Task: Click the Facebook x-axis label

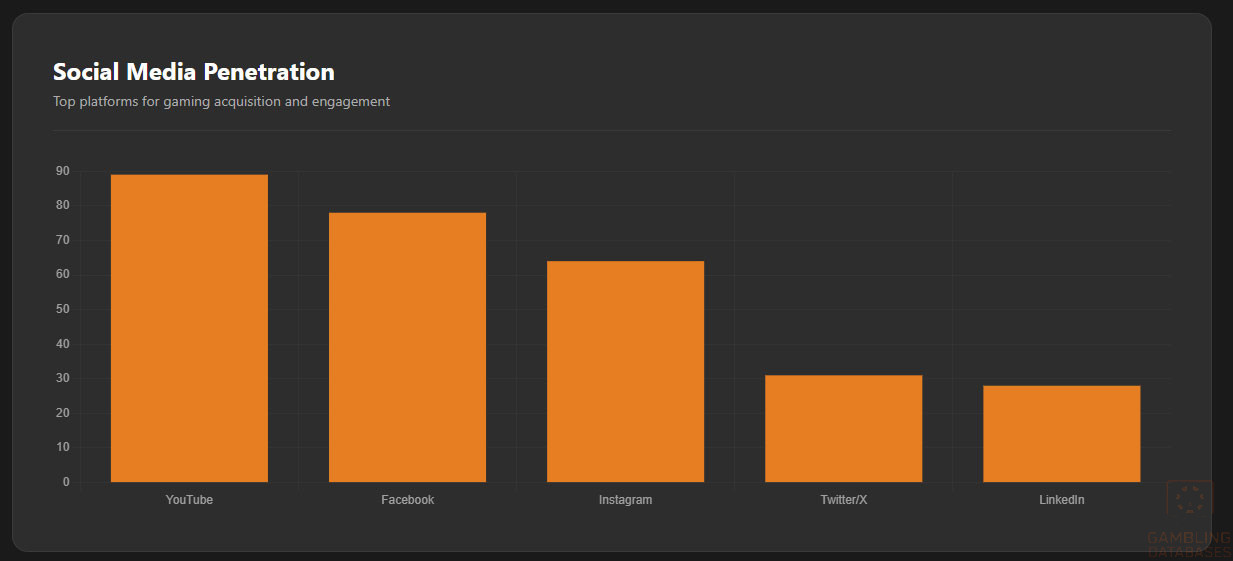Action: 407,500
